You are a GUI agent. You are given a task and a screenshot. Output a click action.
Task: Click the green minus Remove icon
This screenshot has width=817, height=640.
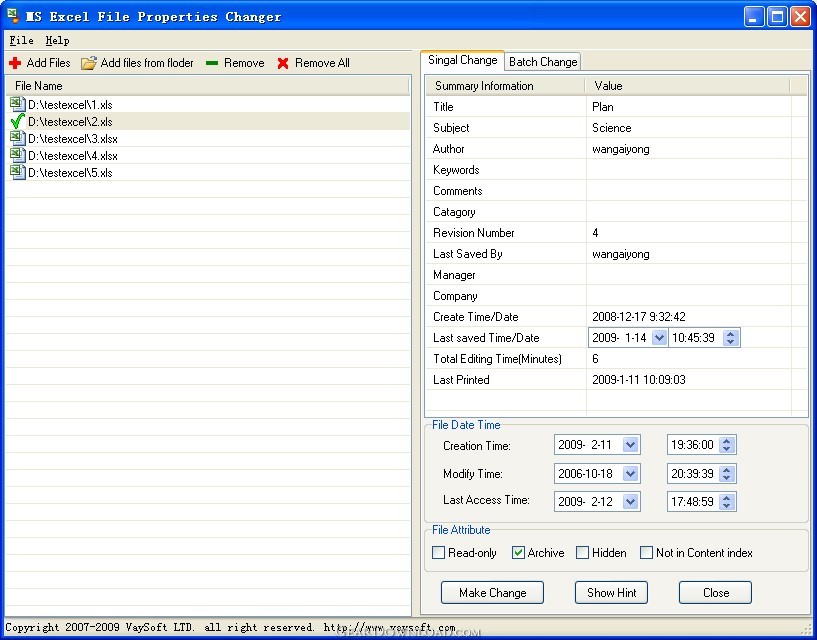(x=212, y=63)
